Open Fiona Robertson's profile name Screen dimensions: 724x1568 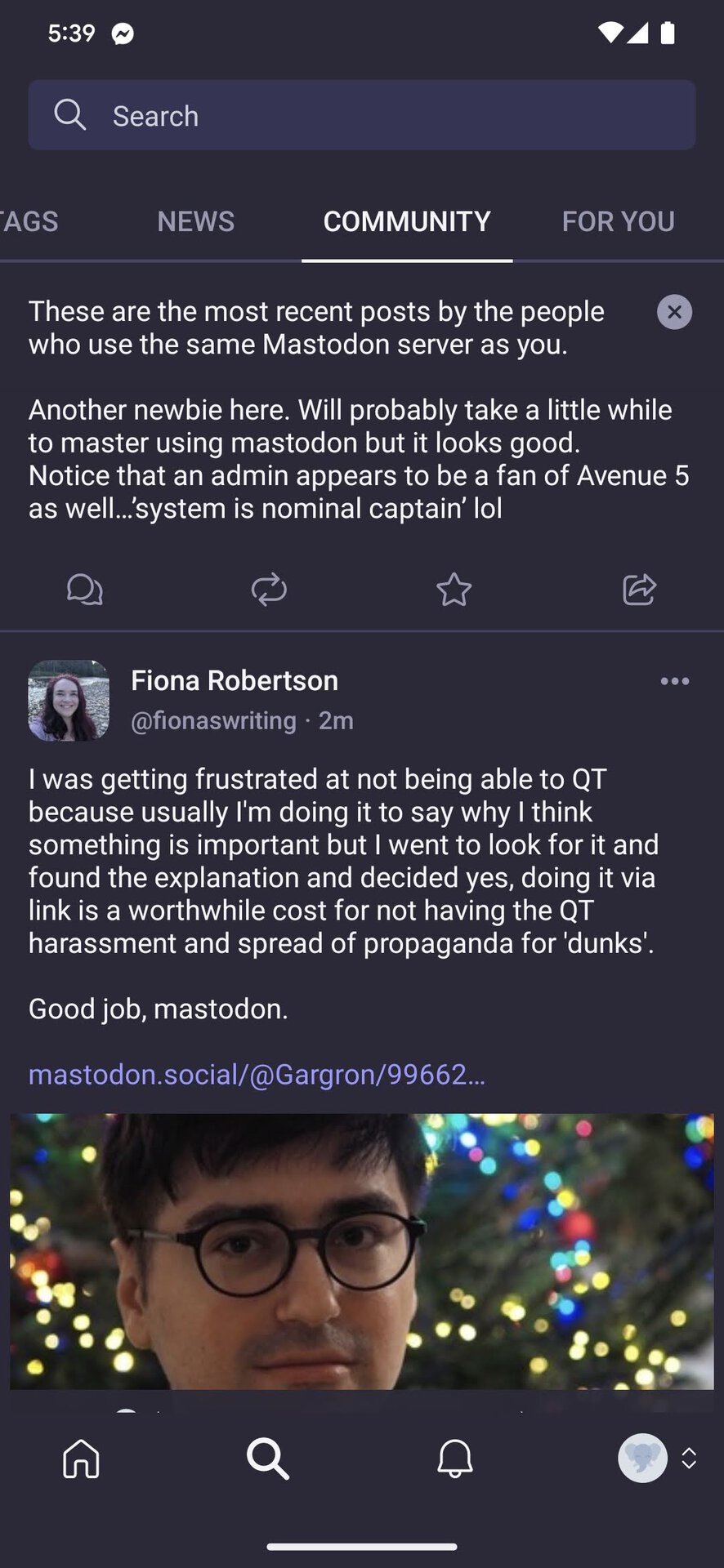235,680
